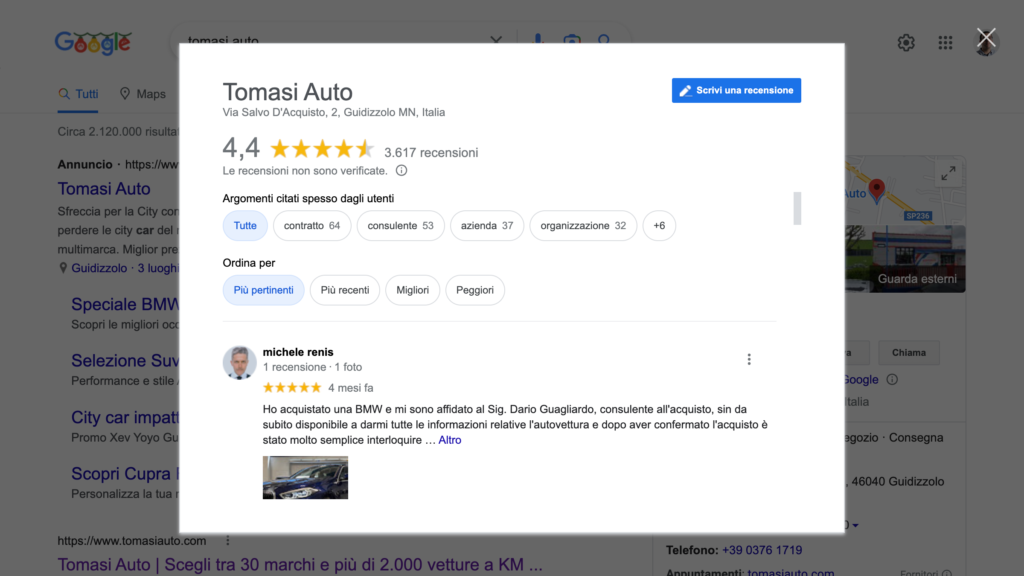Screen dimensions: 1024x576
Task: Click the five-star rating of michele renis
Action: pyautogui.click(x=292, y=388)
